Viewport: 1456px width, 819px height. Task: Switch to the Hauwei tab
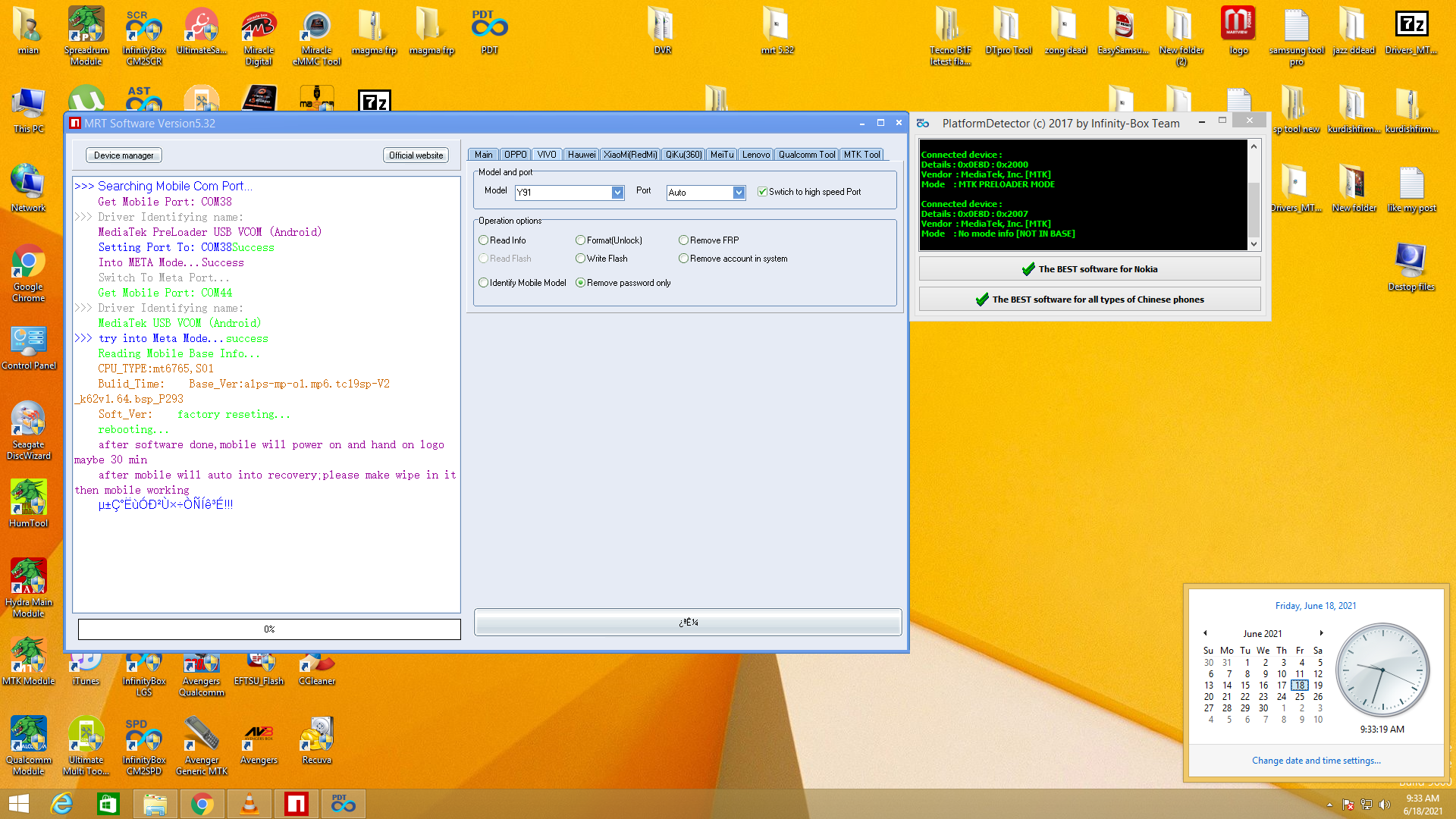point(582,155)
